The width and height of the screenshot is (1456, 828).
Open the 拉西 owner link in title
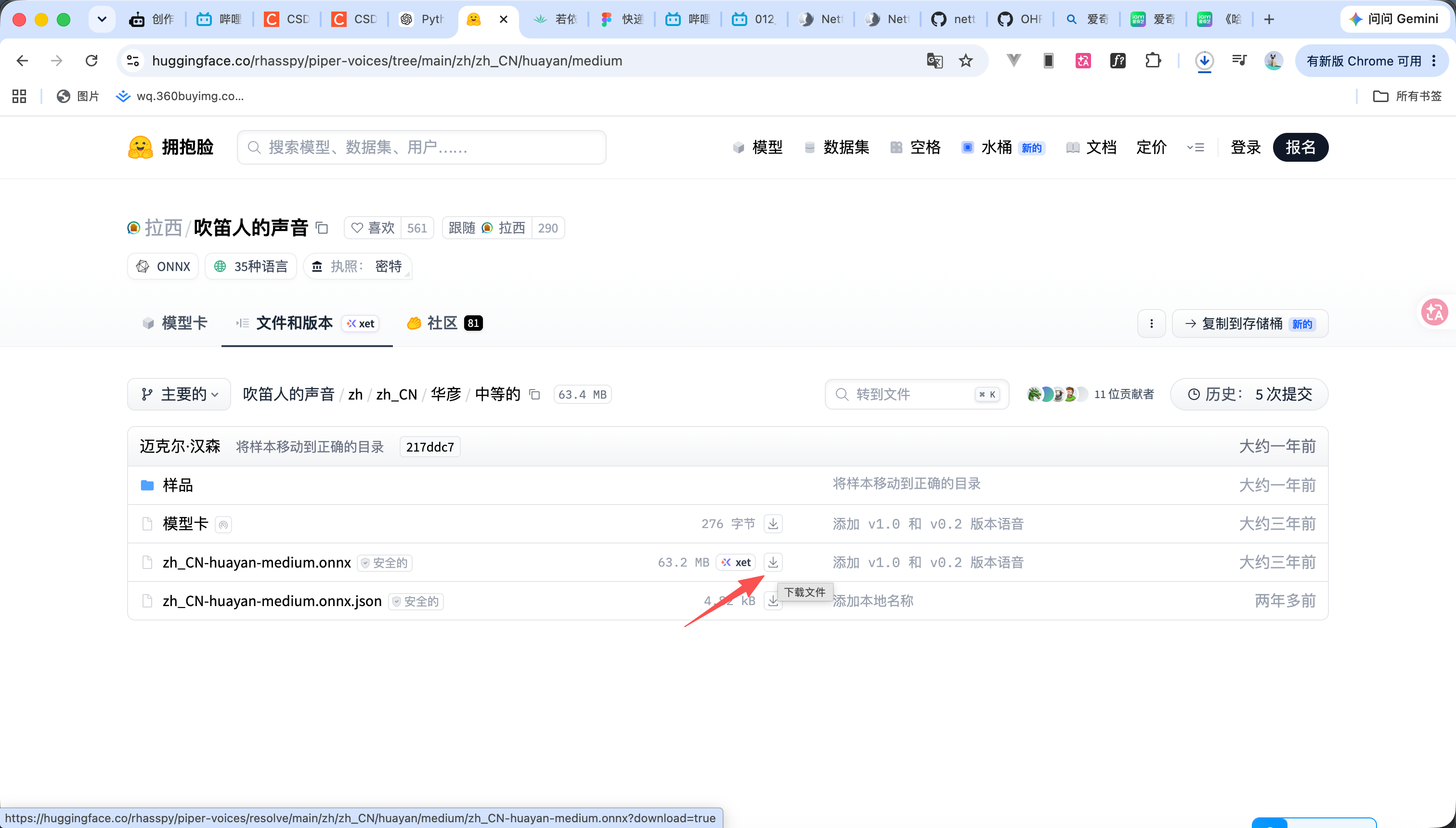pyautogui.click(x=163, y=228)
